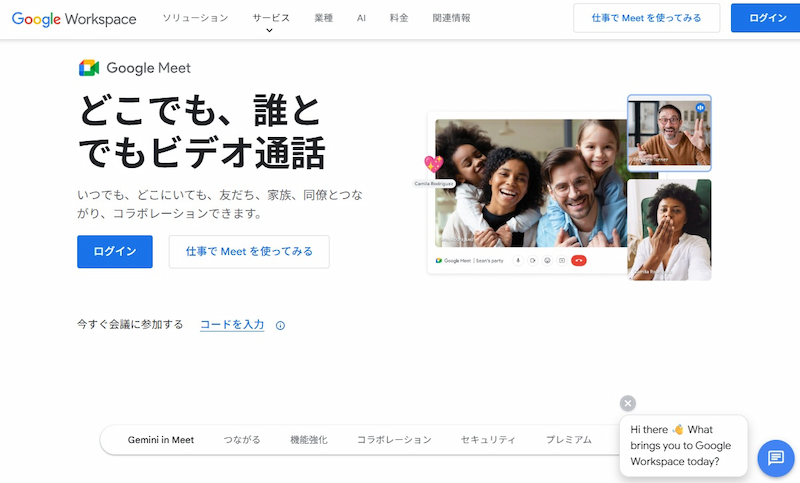This screenshot has width=800, height=483.
Task: Open the ソリューション menu
Action: pos(195,18)
